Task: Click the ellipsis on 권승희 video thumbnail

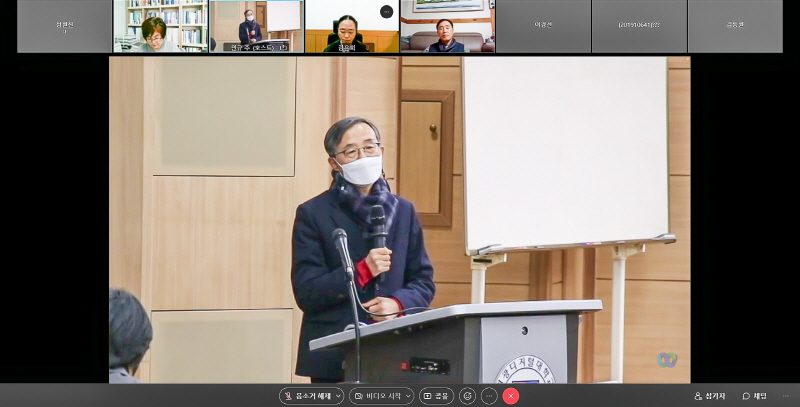Action: pyautogui.click(x=387, y=12)
